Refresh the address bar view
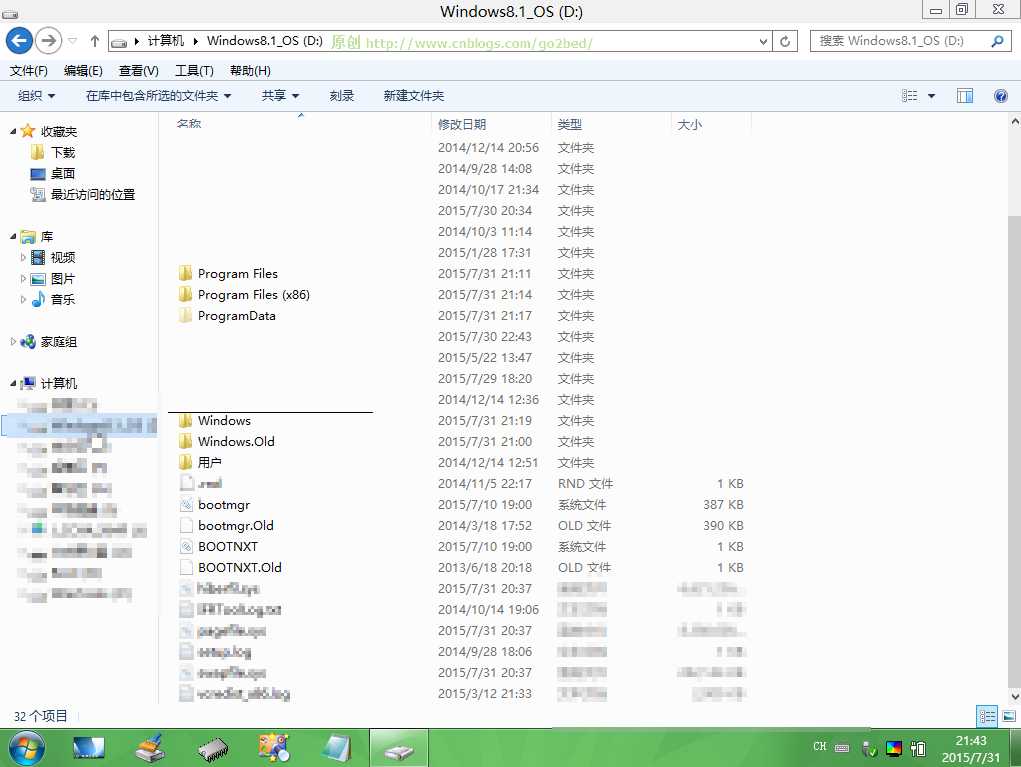 785,42
